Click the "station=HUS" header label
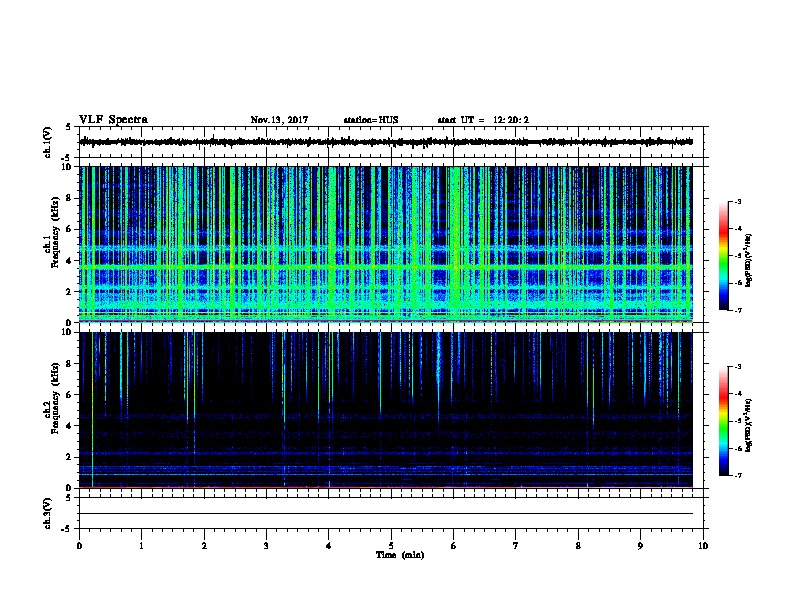Image resolution: width=792 pixels, height=612 pixels. pyautogui.click(x=371, y=120)
